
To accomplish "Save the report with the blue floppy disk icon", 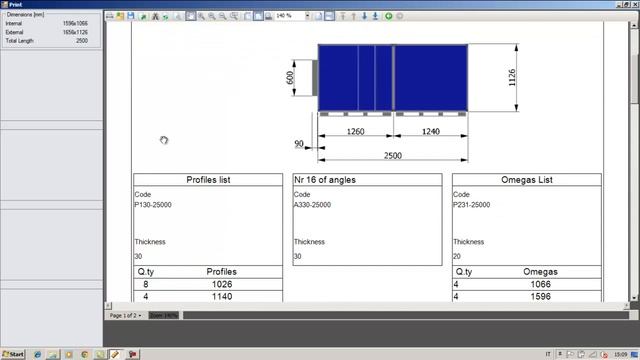I will (x=131, y=16).
